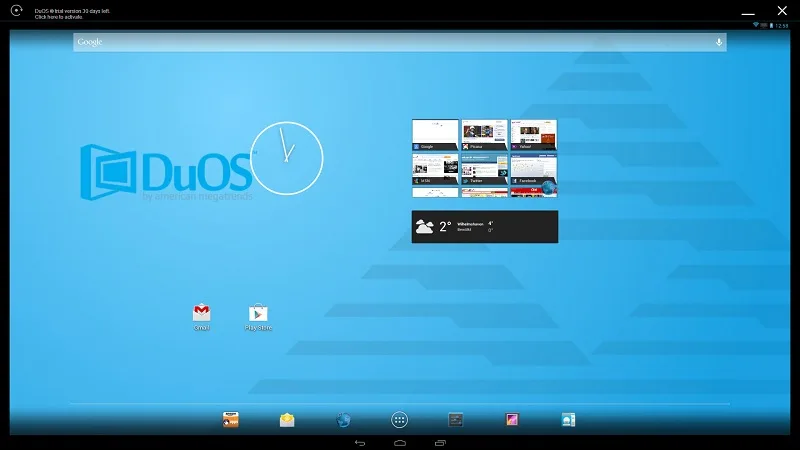The width and height of the screenshot is (800, 450).
Task: Open the Facebook bookmark thumbnail
Action: (x=534, y=169)
